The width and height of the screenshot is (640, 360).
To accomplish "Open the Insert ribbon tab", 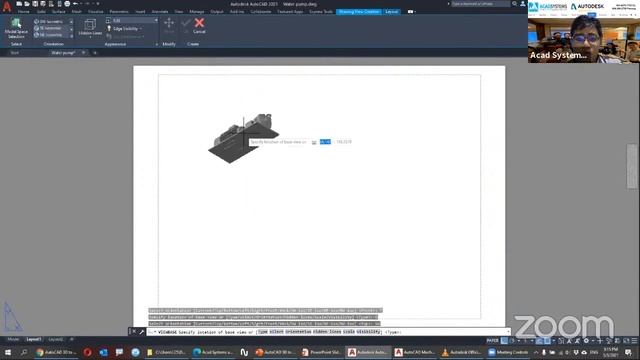I will coord(140,11).
